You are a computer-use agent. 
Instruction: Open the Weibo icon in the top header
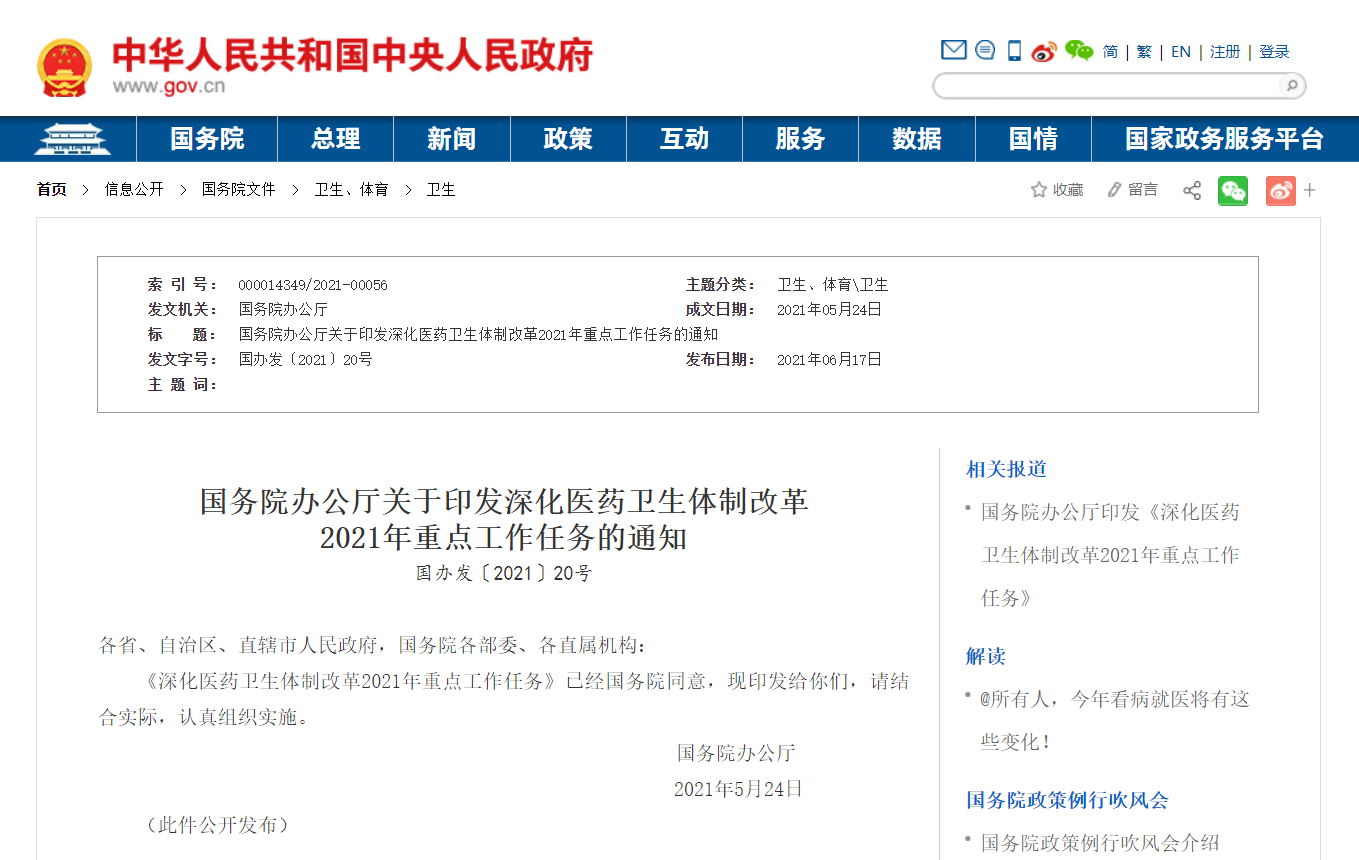coord(1044,51)
